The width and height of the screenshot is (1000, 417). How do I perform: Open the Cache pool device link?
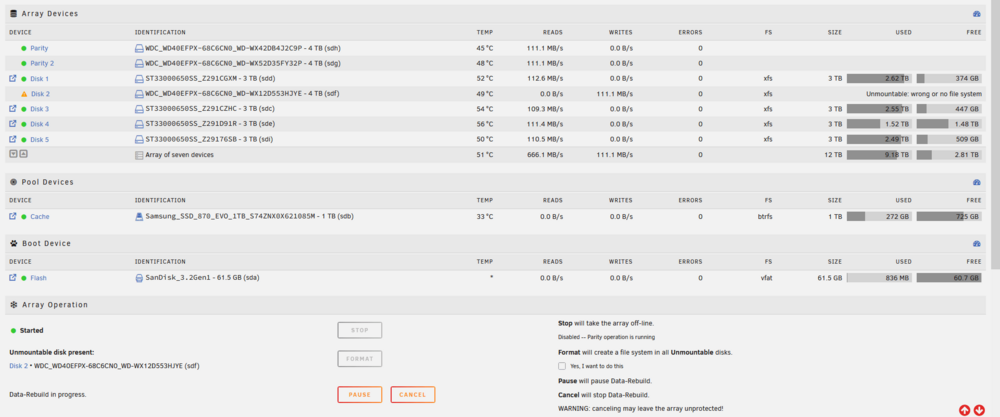pyautogui.click(x=40, y=217)
